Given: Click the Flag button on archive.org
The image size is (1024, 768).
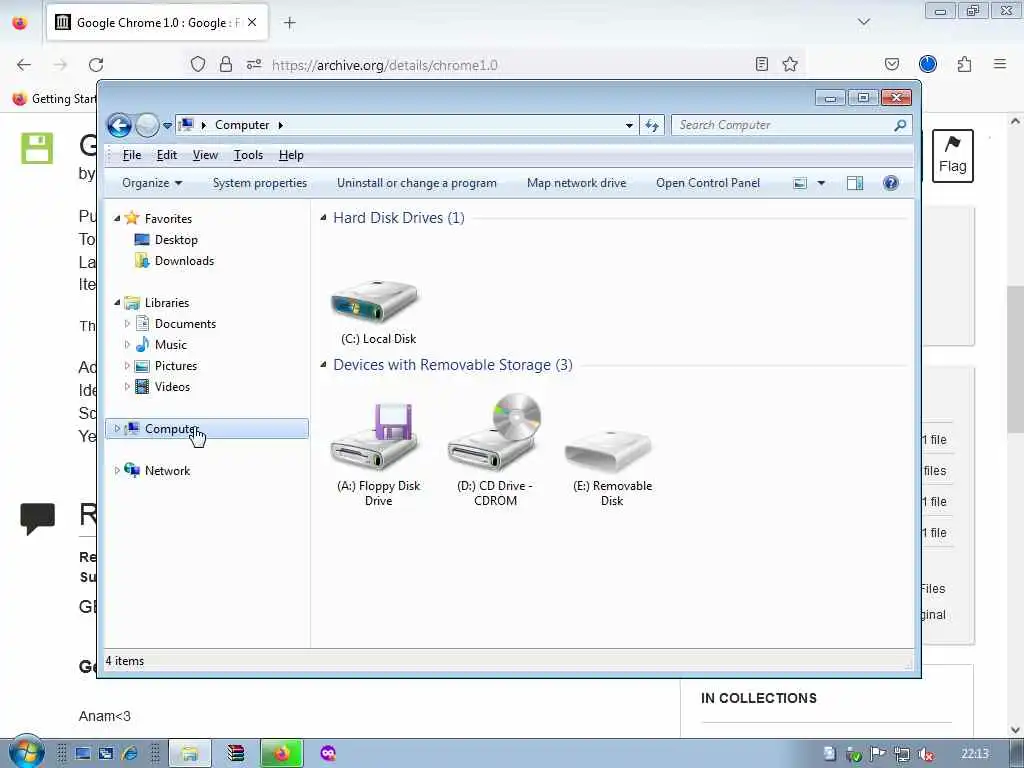Looking at the screenshot, I should tap(952, 155).
